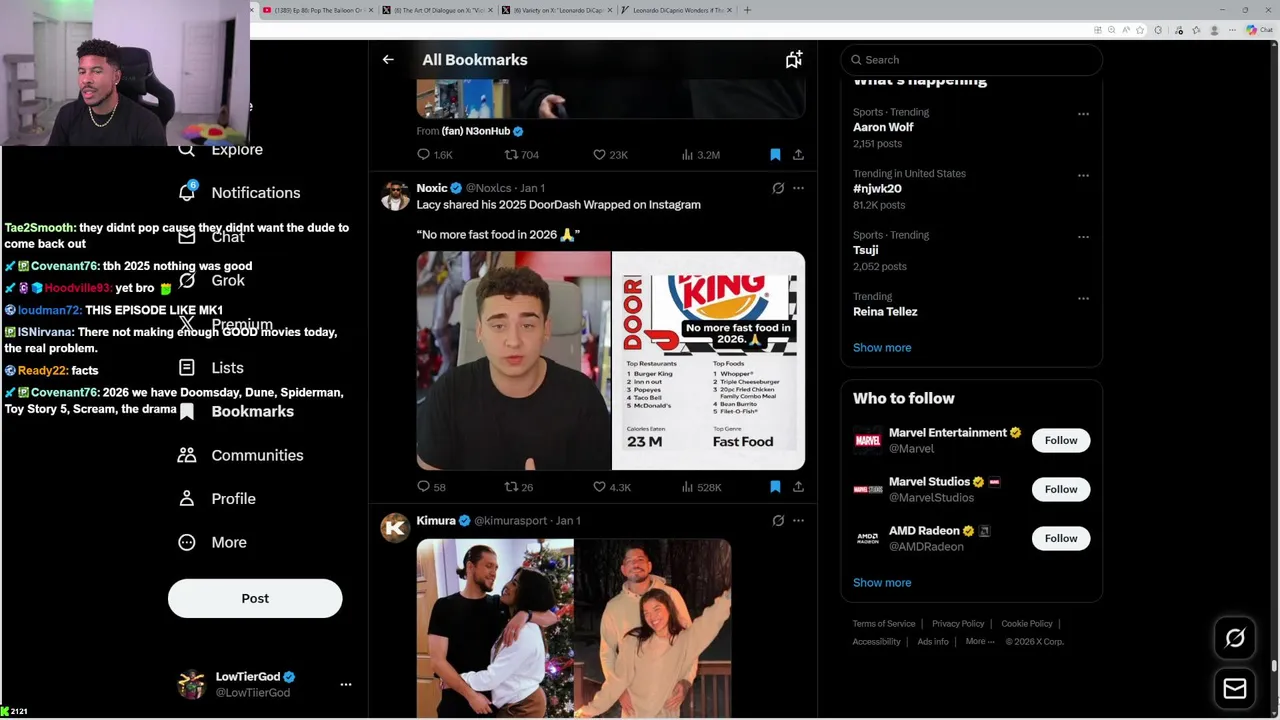The image size is (1280, 720).
Task: Open Grok actions on the Kimura post
Action: tap(778, 521)
